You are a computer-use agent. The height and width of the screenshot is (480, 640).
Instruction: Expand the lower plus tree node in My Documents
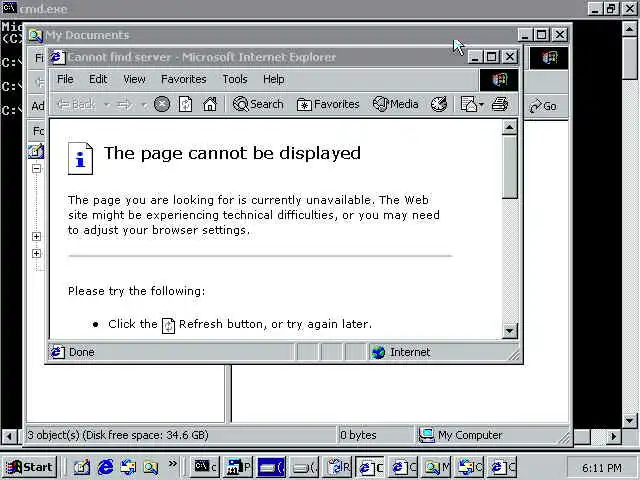pyautogui.click(x=36, y=253)
